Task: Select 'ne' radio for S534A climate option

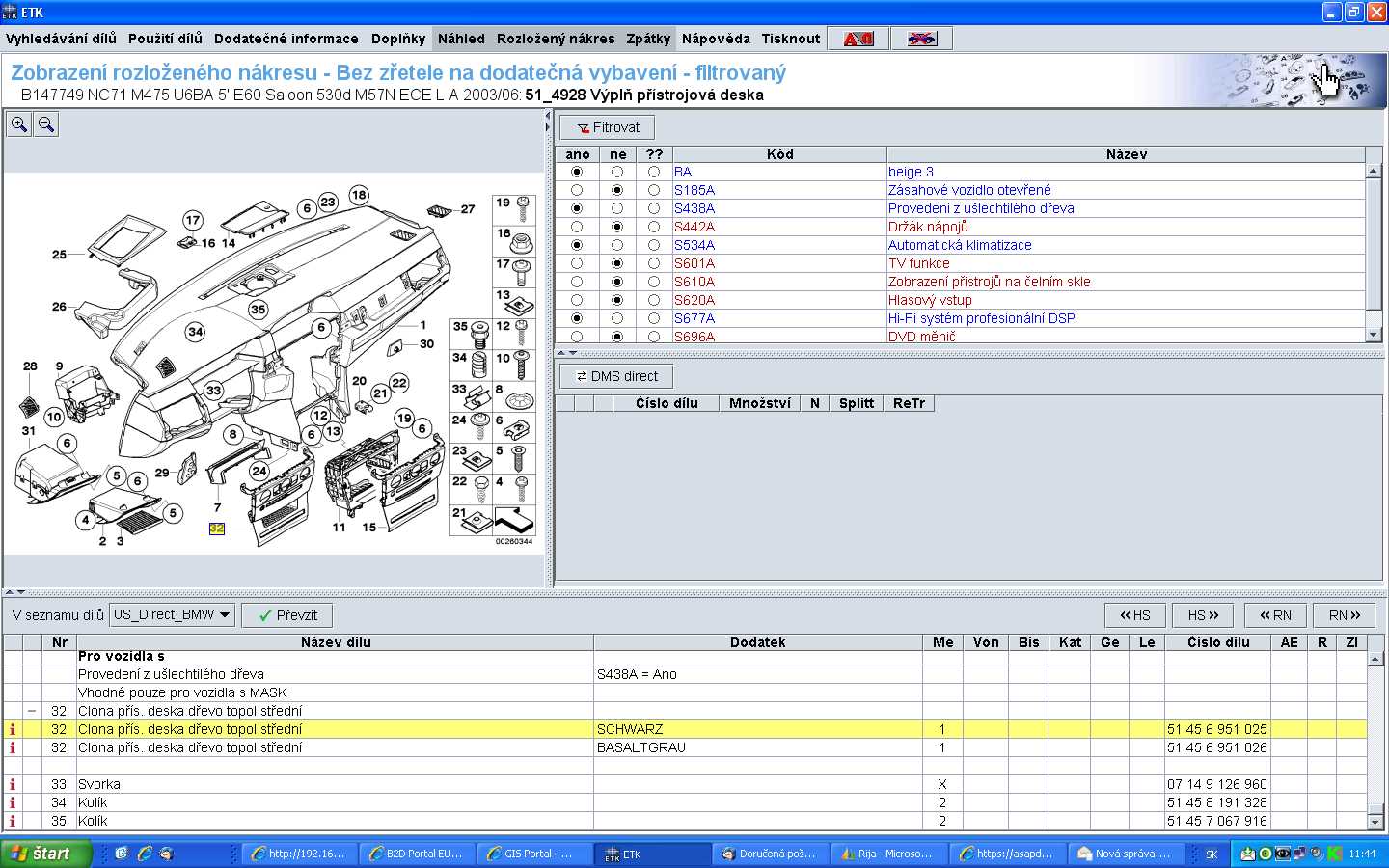Action: coord(617,245)
